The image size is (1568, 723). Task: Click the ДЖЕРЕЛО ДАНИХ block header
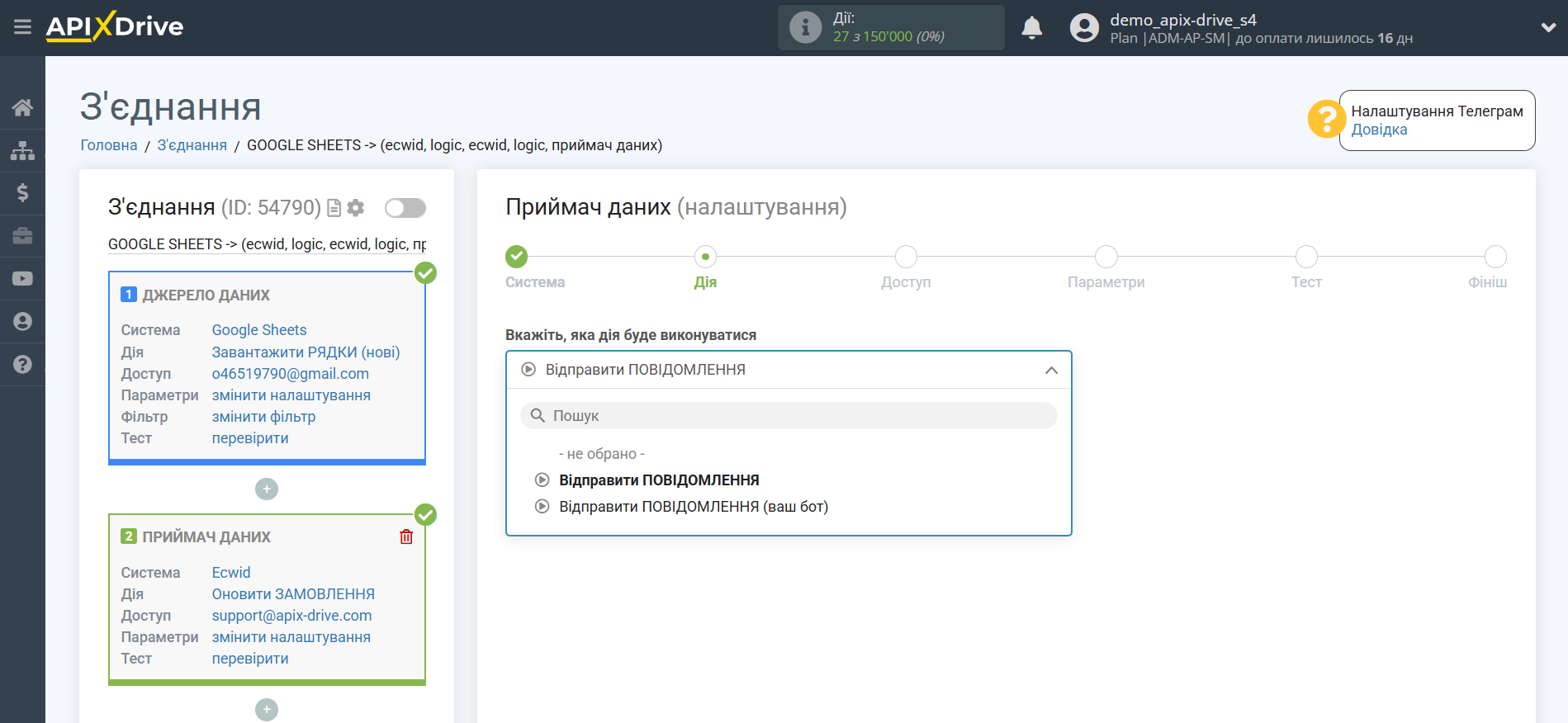206,295
